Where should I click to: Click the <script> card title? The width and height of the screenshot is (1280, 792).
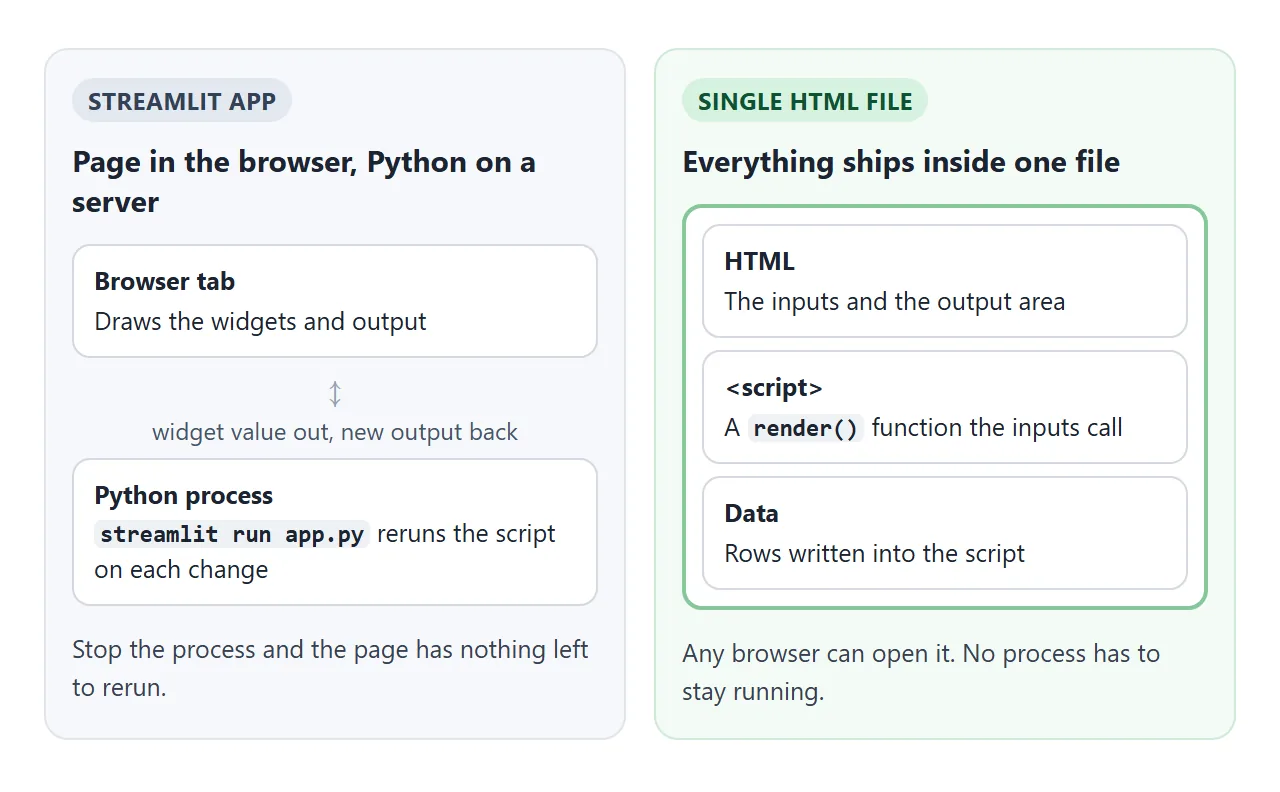tap(774, 388)
